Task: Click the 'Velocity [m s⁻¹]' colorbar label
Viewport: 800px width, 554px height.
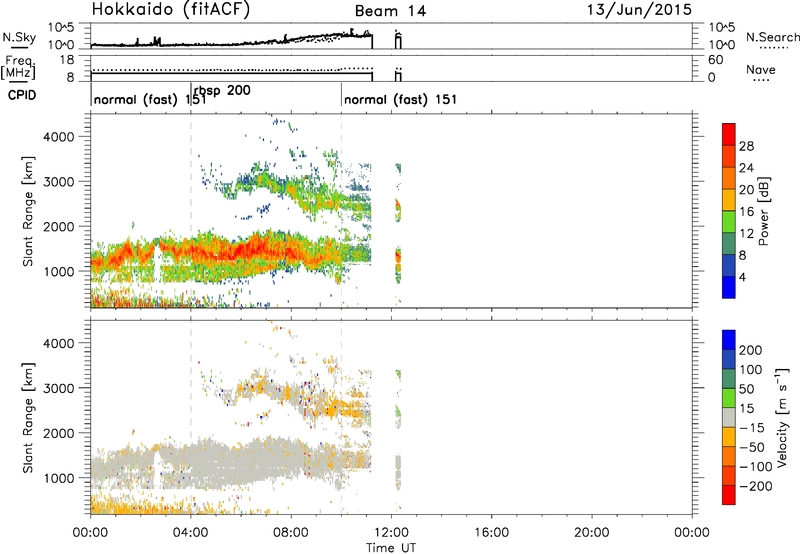Action: pos(782,417)
